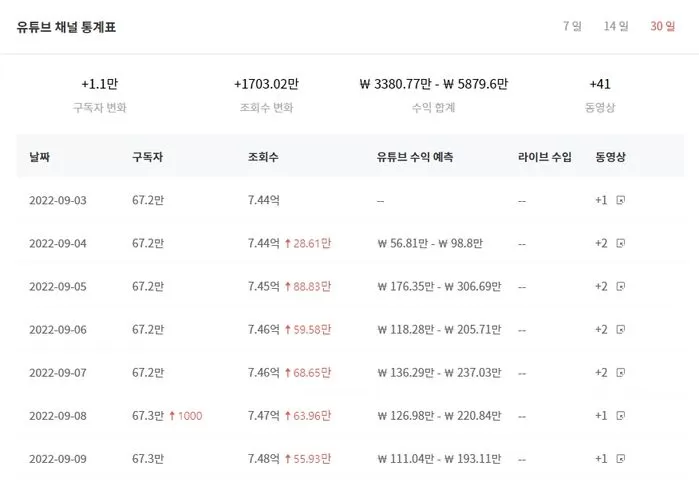This screenshot has height=490, width=699.
Task: Open video list icon for 2022-09-08
Action: (621, 415)
